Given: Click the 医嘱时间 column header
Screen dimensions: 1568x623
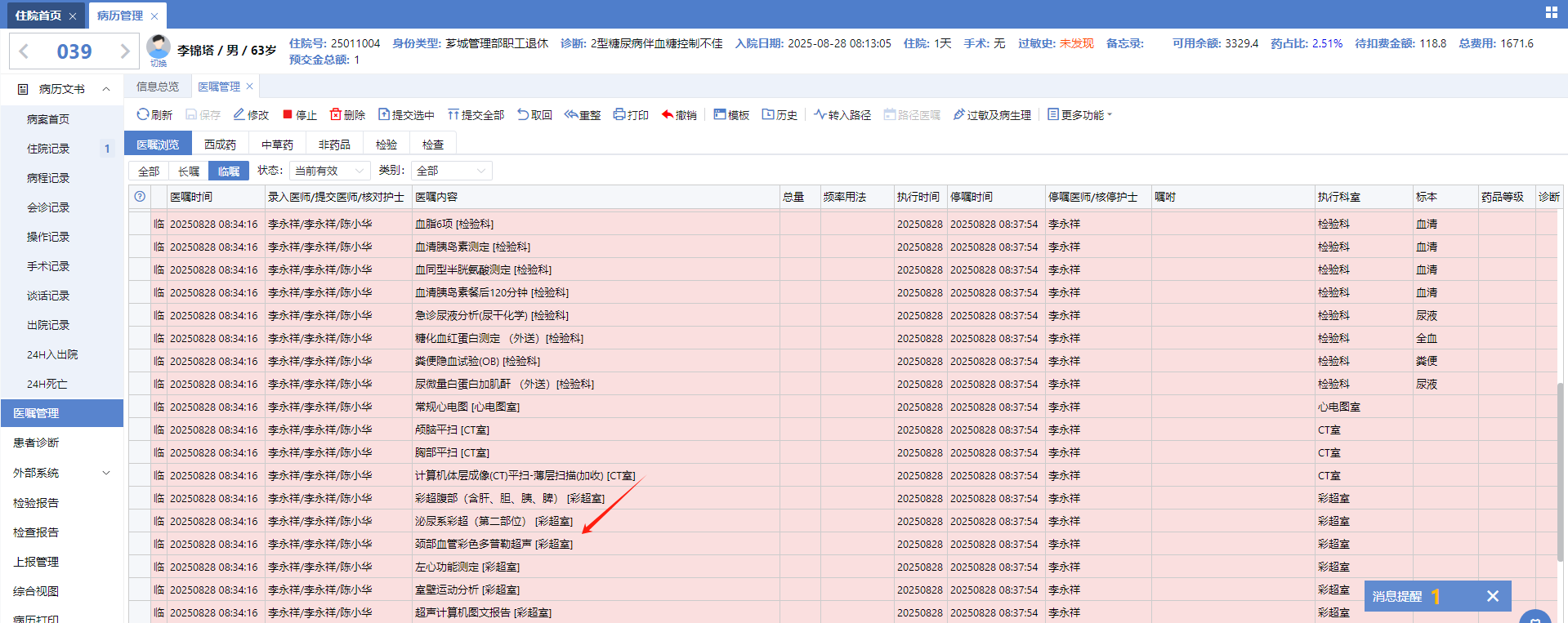Looking at the screenshot, I should (216, 197).
